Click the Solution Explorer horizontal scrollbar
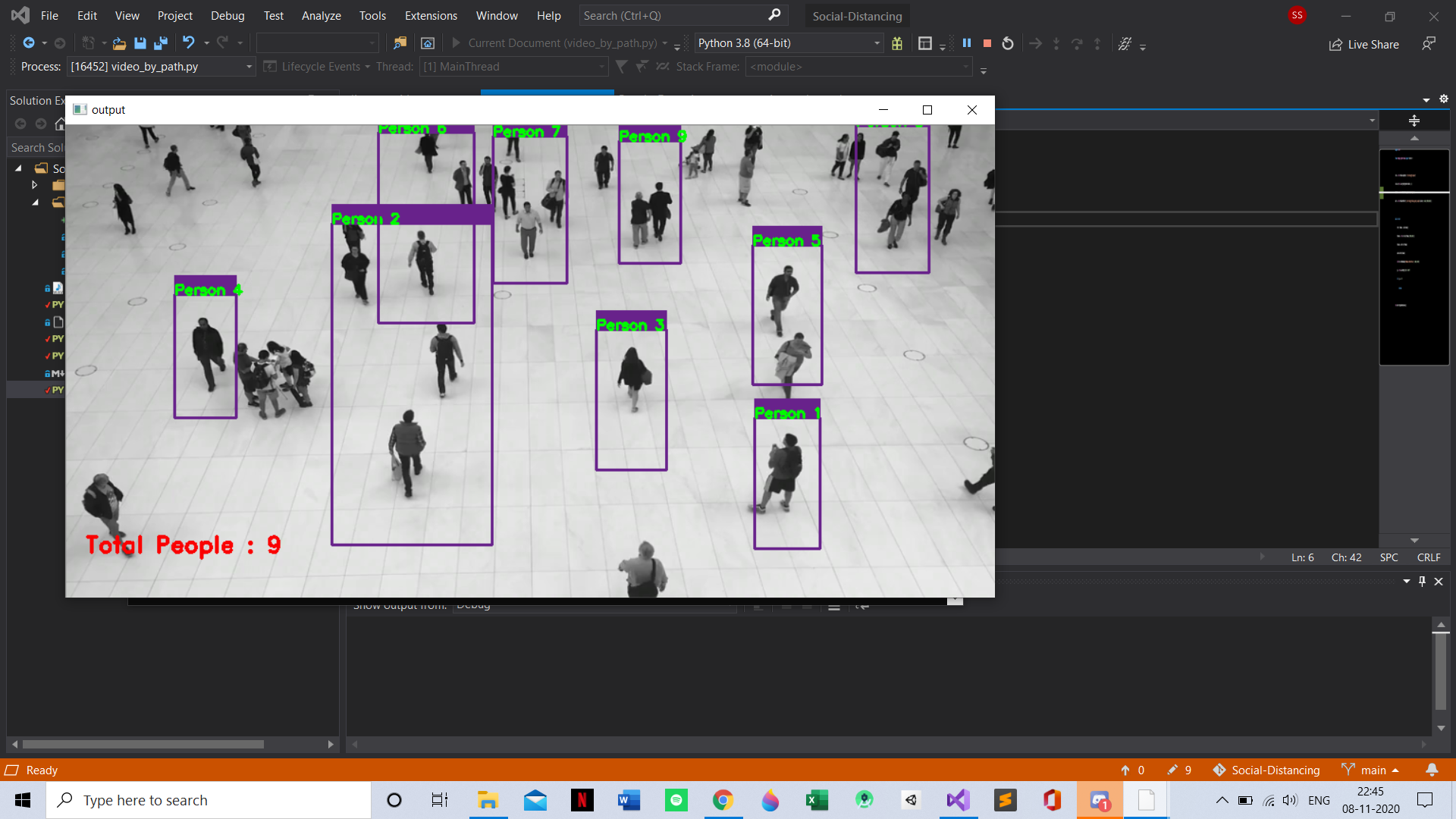Viewport: 1456px width, 819px height. point(144,744)
